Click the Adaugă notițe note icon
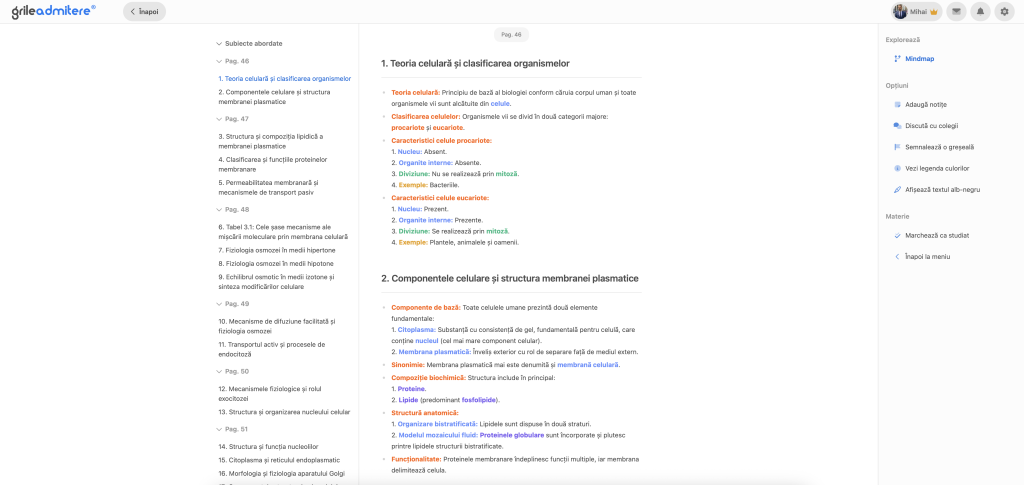The height and width of the screenshot is (485, 1024). (x=897, y=104)
